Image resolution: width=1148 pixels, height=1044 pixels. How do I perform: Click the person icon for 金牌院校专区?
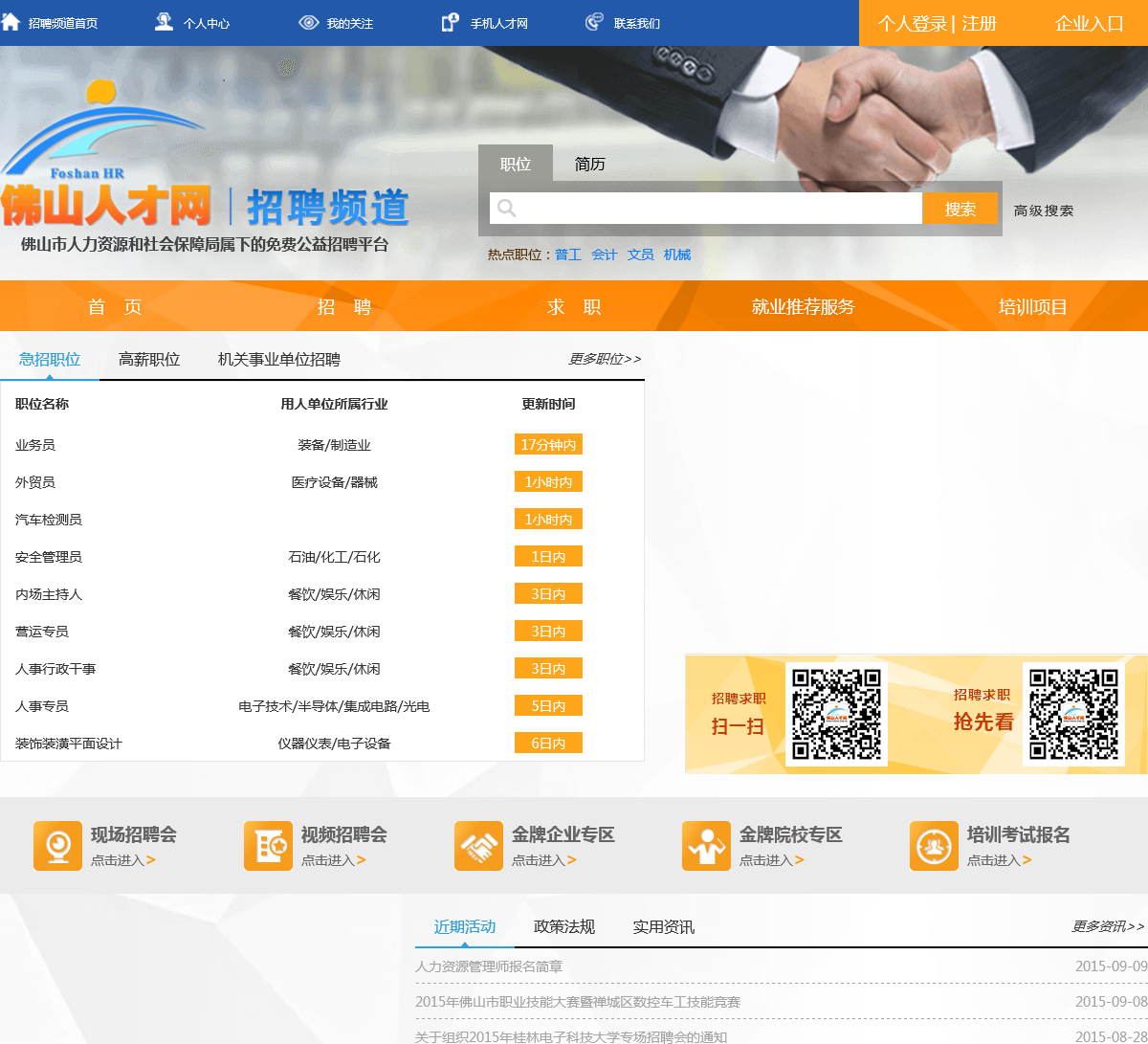click(706, 846)
